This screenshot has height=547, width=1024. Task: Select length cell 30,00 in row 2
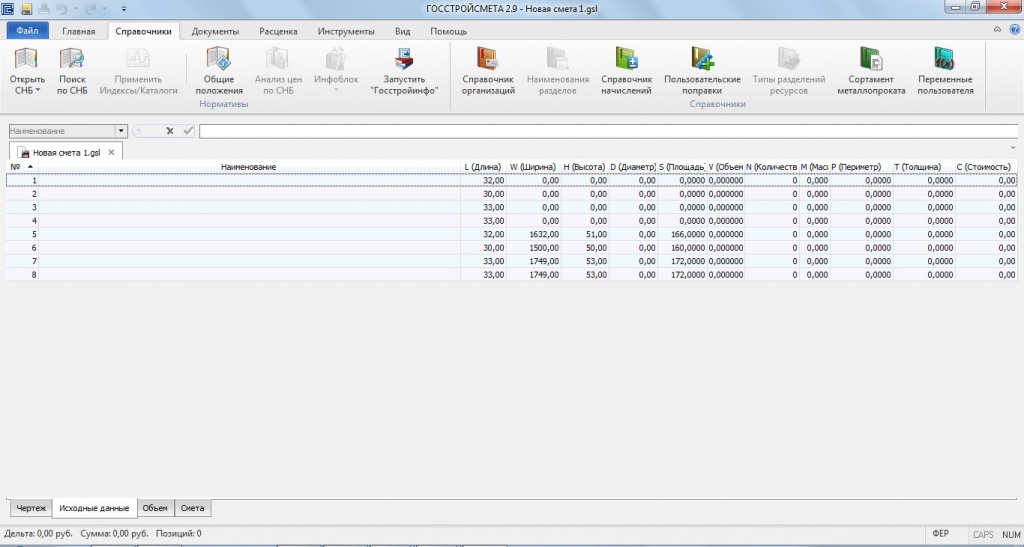click(x=483, y=194)
